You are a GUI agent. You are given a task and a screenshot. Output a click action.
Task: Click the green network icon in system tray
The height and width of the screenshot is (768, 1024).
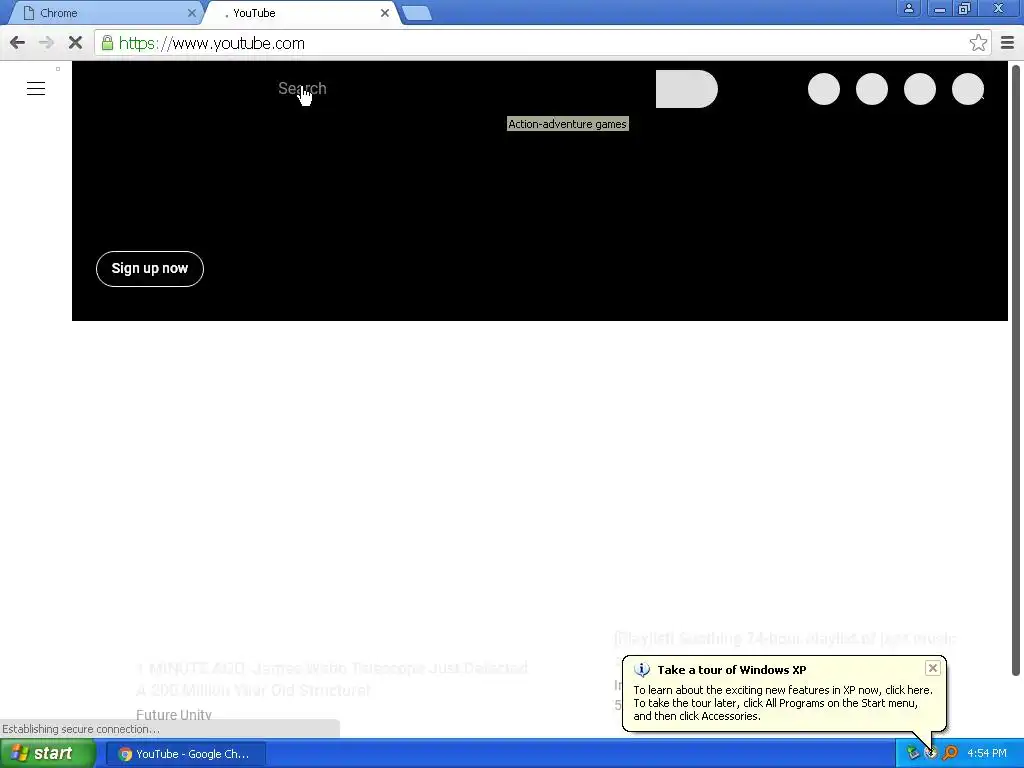coord(912,753)
